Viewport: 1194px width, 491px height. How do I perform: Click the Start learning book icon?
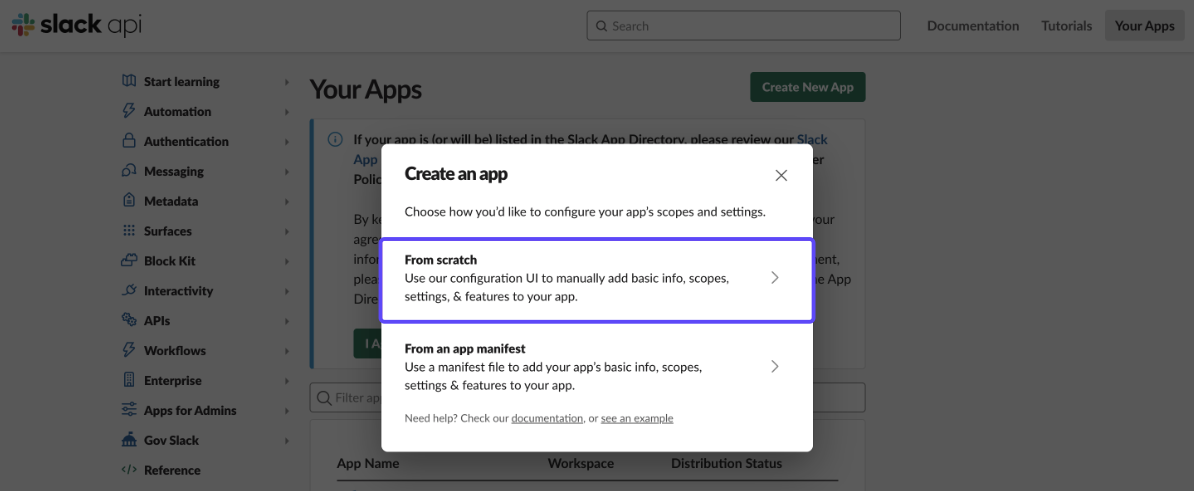click(129, 81)
